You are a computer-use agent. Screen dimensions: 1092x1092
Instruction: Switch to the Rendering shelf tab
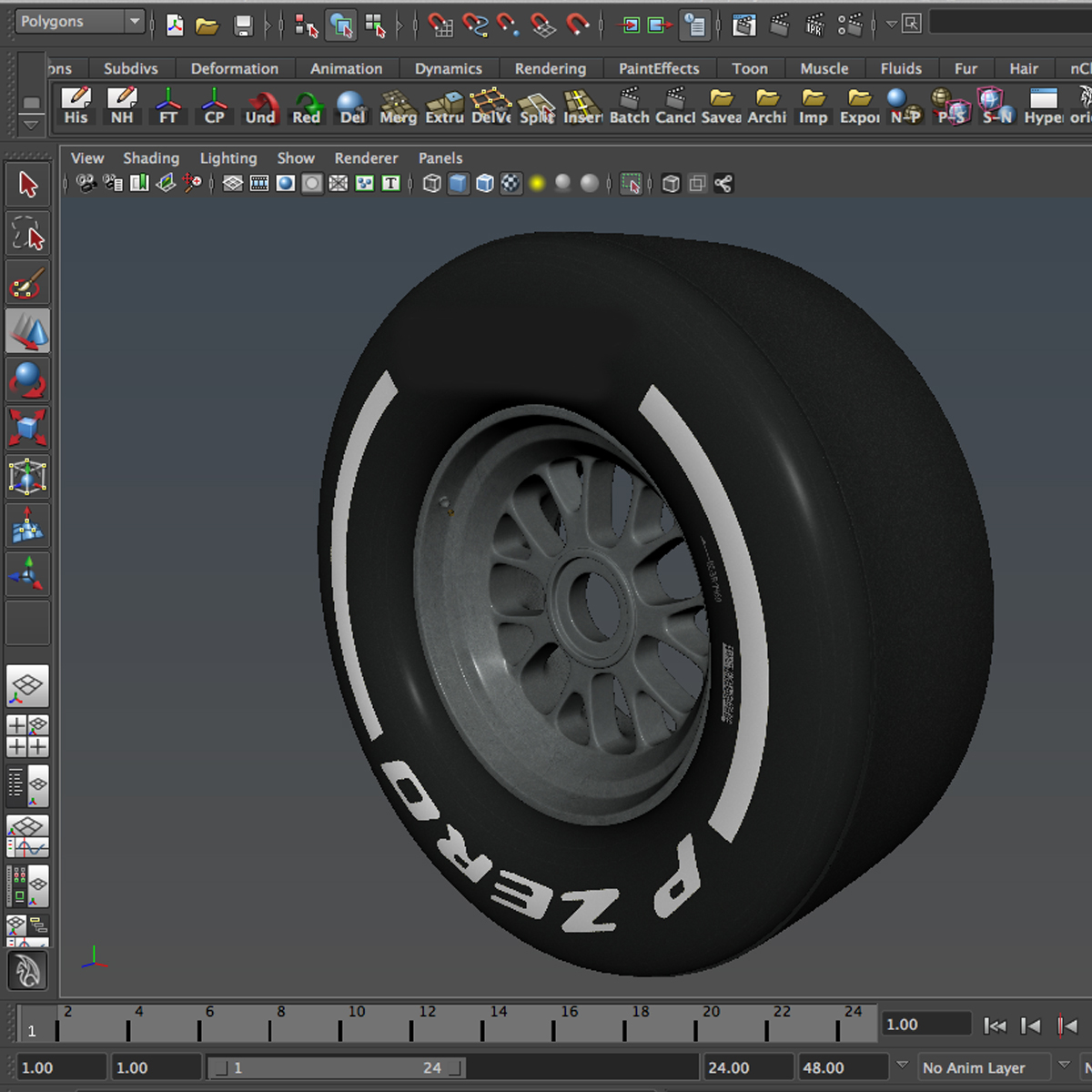pos(551,68)
